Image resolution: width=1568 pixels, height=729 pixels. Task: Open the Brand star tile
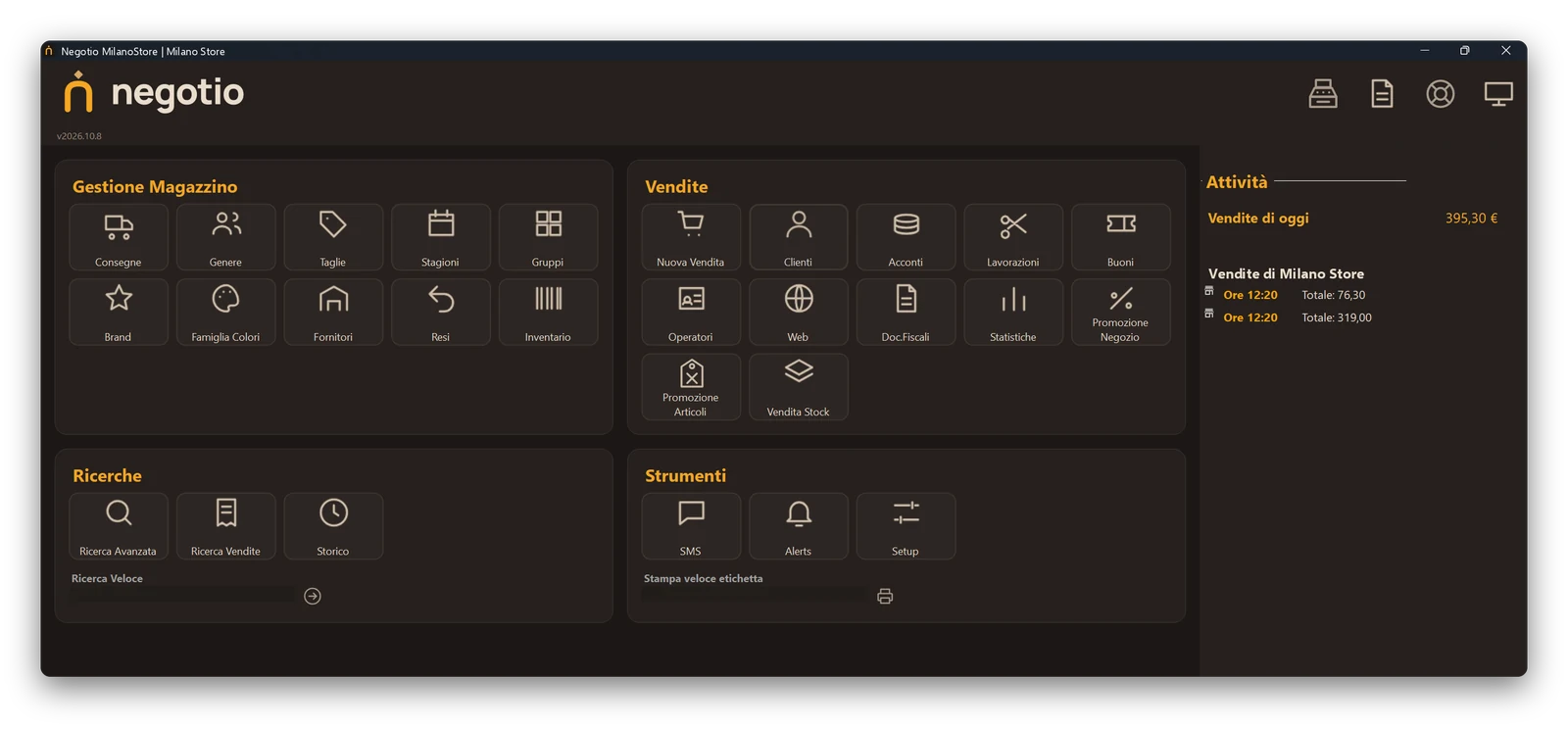[x=119, y=312]
